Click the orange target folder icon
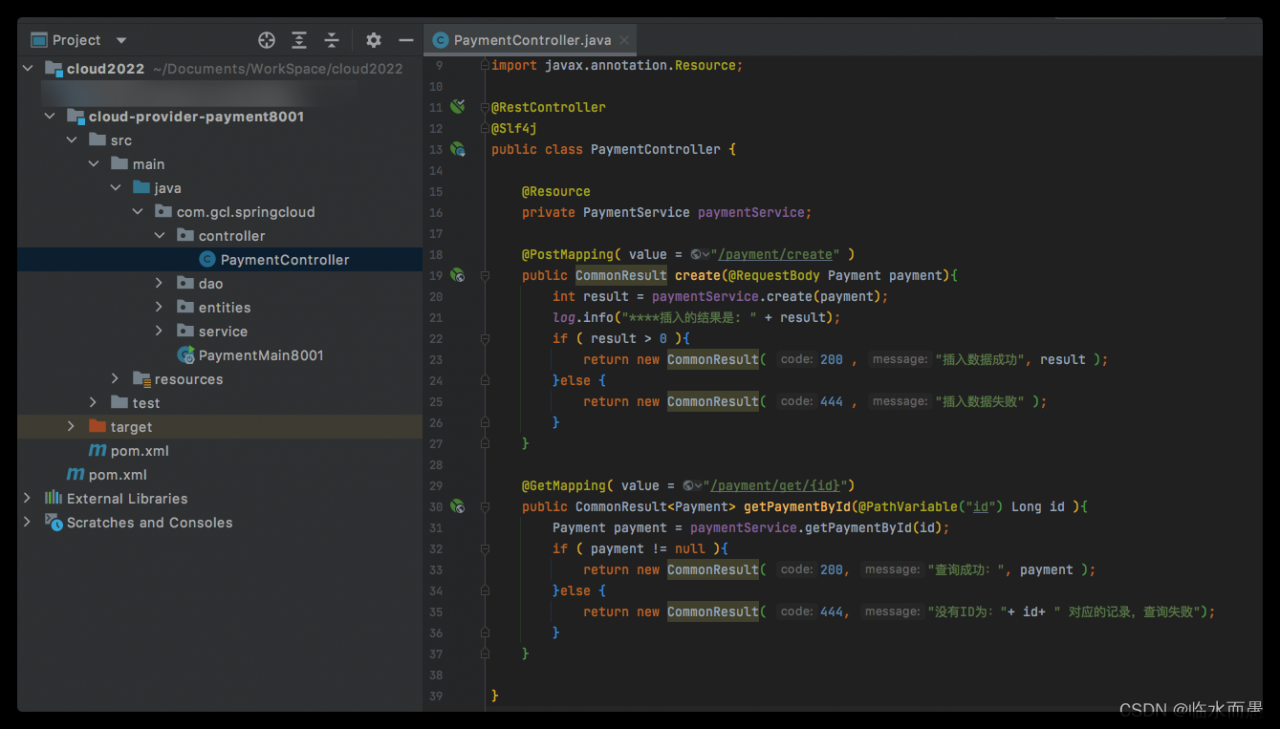Screen dimensions: 1280x729 (x=97, y=427)
